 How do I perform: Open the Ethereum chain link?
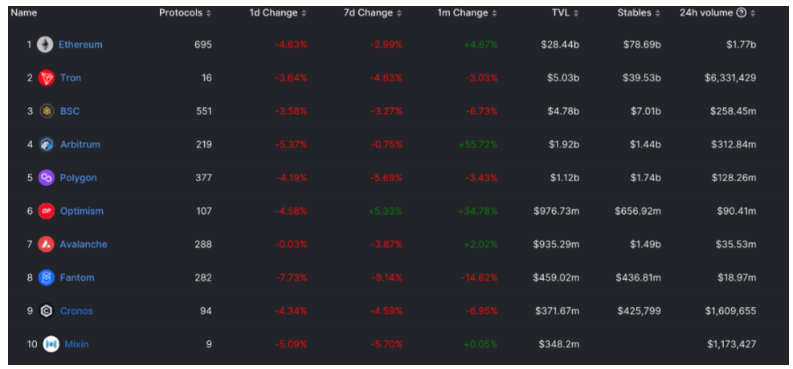[80, 44]
